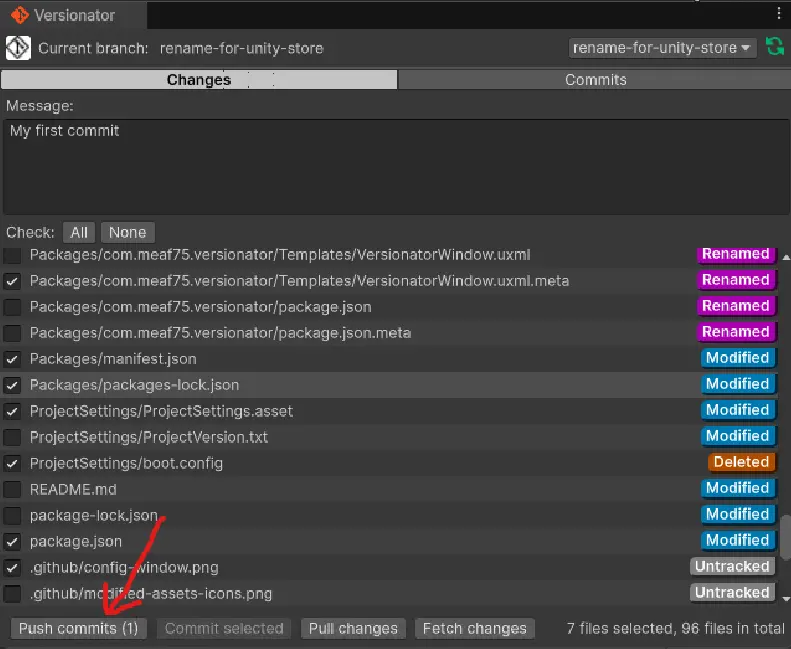Screen dimensions: 791x649
Task: Click the Renamed badge for package.json.meta
Action: coord(736,332)
